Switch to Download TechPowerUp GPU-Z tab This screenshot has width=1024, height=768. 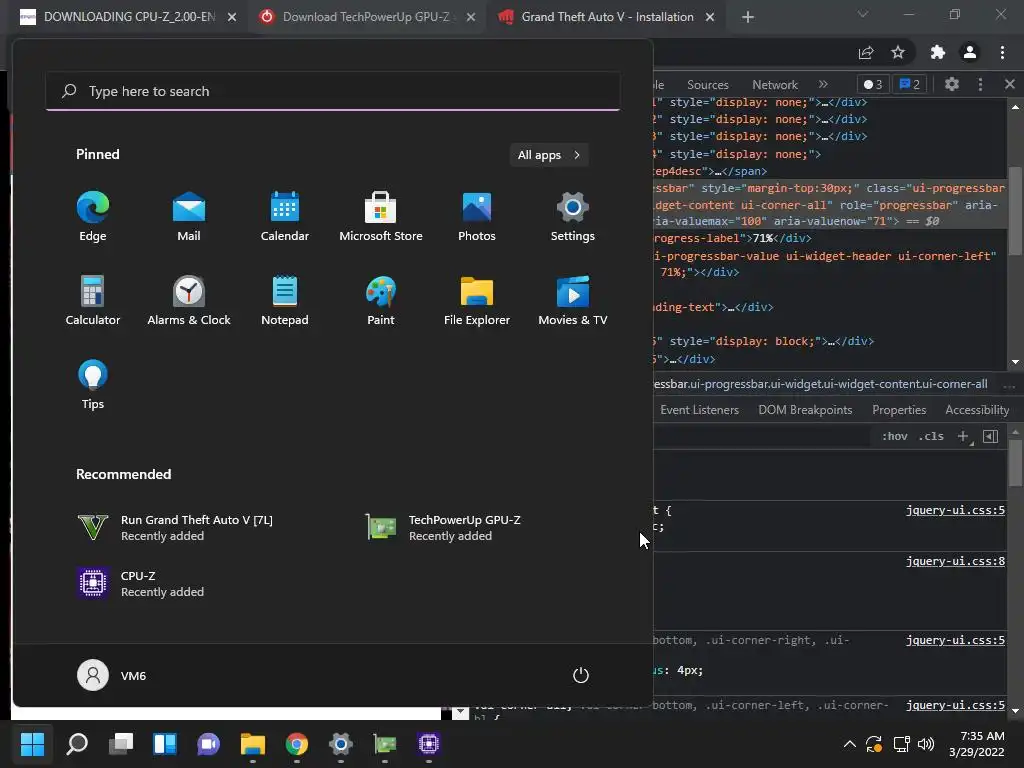tap(367, 17)
